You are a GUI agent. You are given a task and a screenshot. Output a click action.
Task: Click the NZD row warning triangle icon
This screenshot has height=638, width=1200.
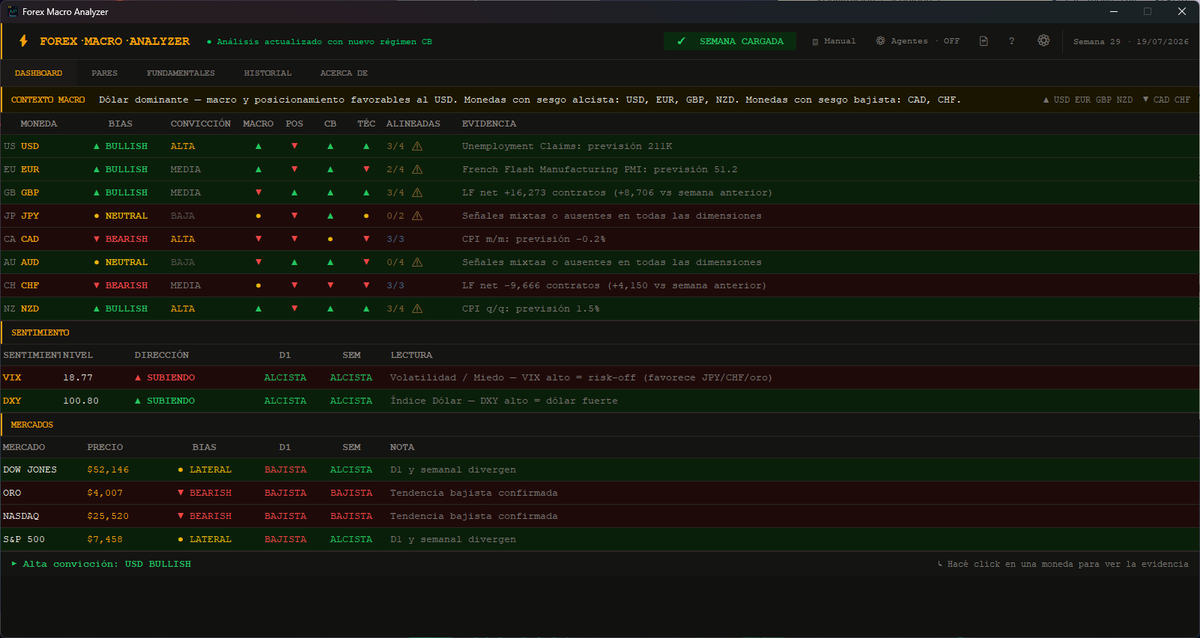click(417, 308)
